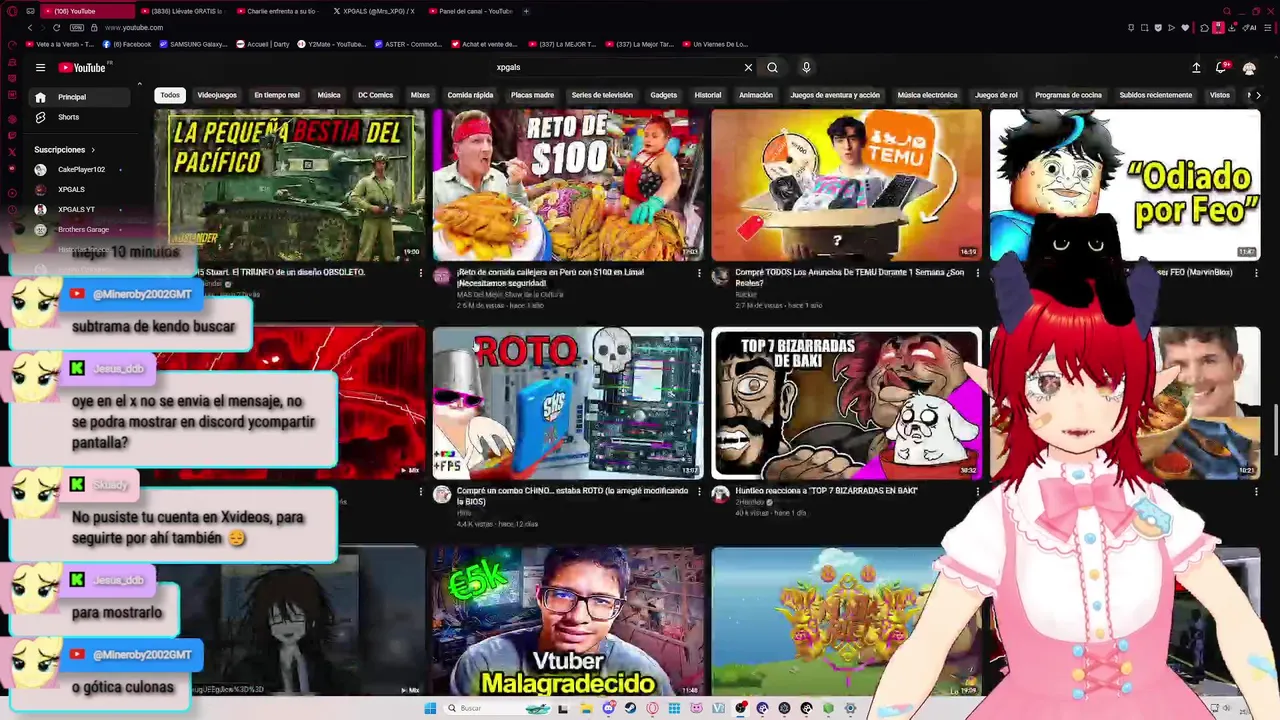
Task: Play the Top 7 Bizarradas de Baki thumbnail
Action: (x=846, y=403)
